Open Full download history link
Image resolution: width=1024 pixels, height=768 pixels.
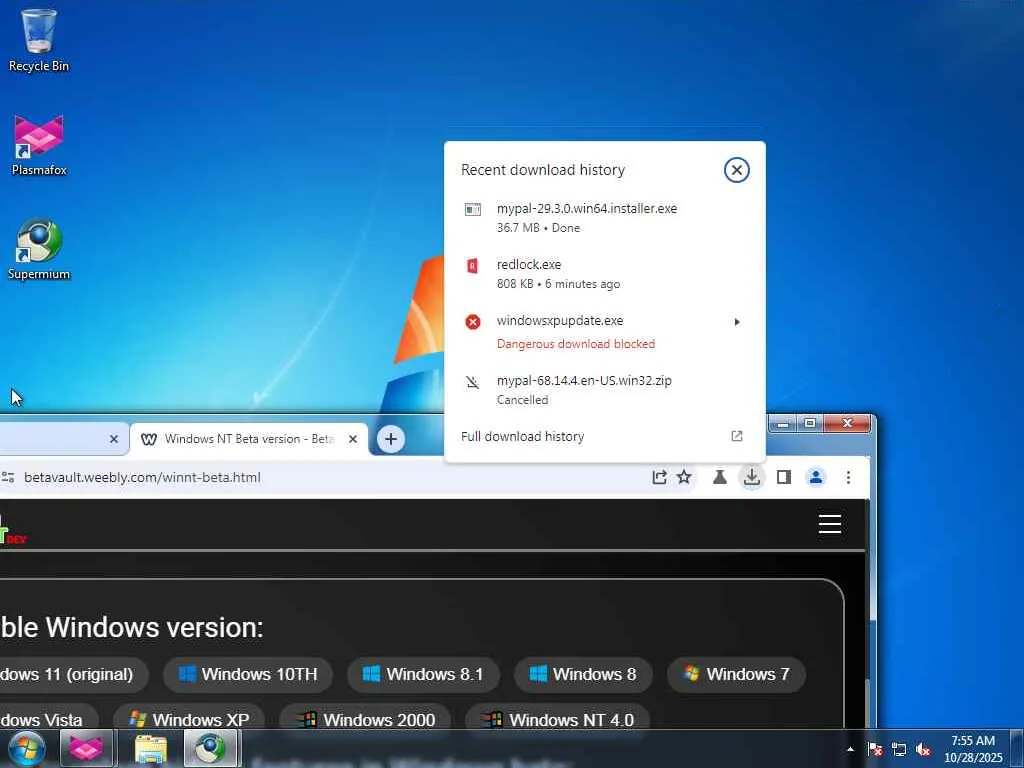[522, 436]
